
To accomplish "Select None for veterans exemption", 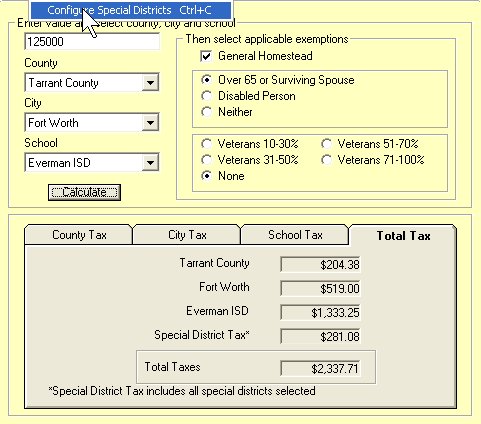I will [206, 176].
